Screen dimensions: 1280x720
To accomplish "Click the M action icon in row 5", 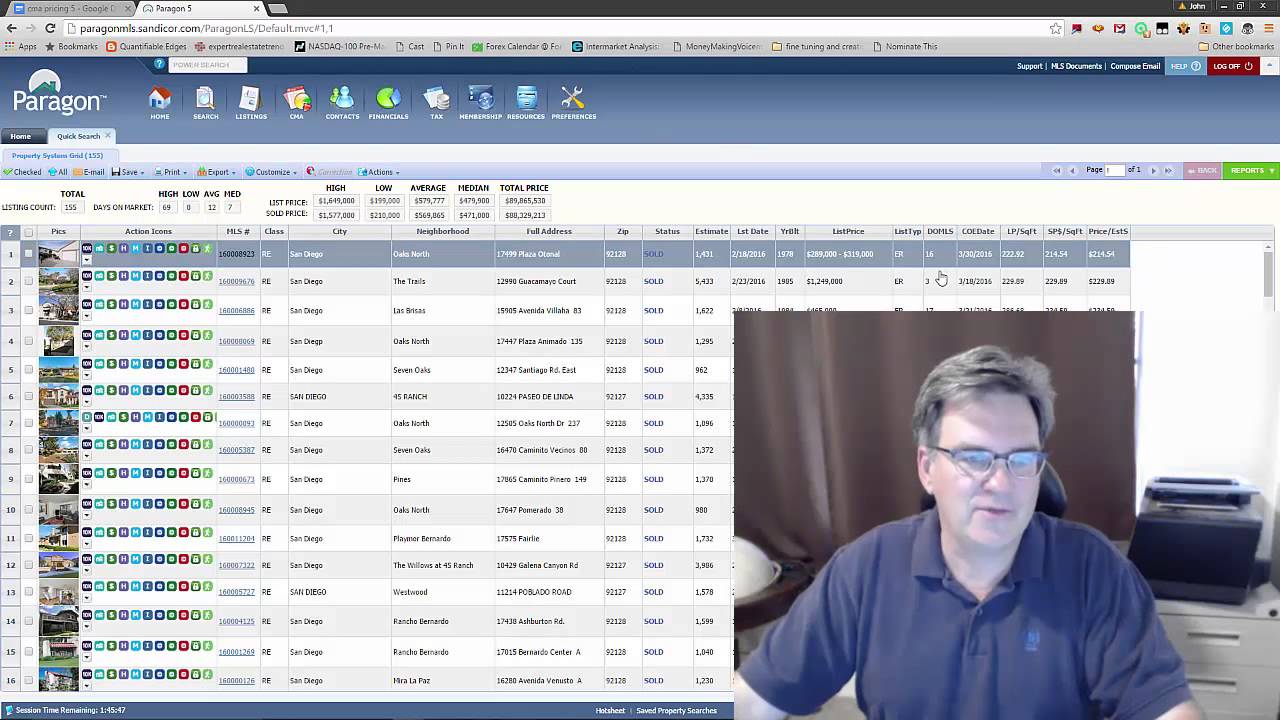I will (135, 364).
